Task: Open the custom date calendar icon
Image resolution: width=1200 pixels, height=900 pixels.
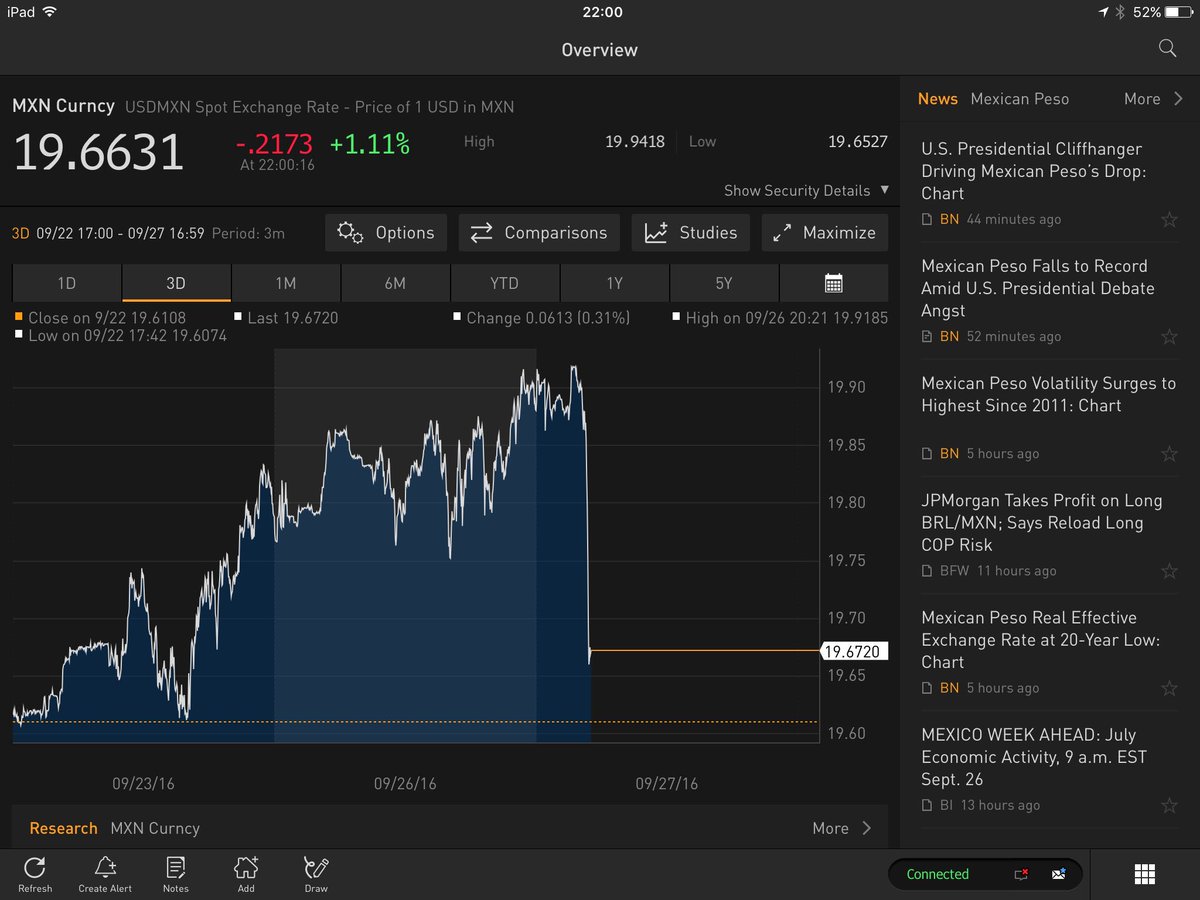Action: [x=833, y=283]
